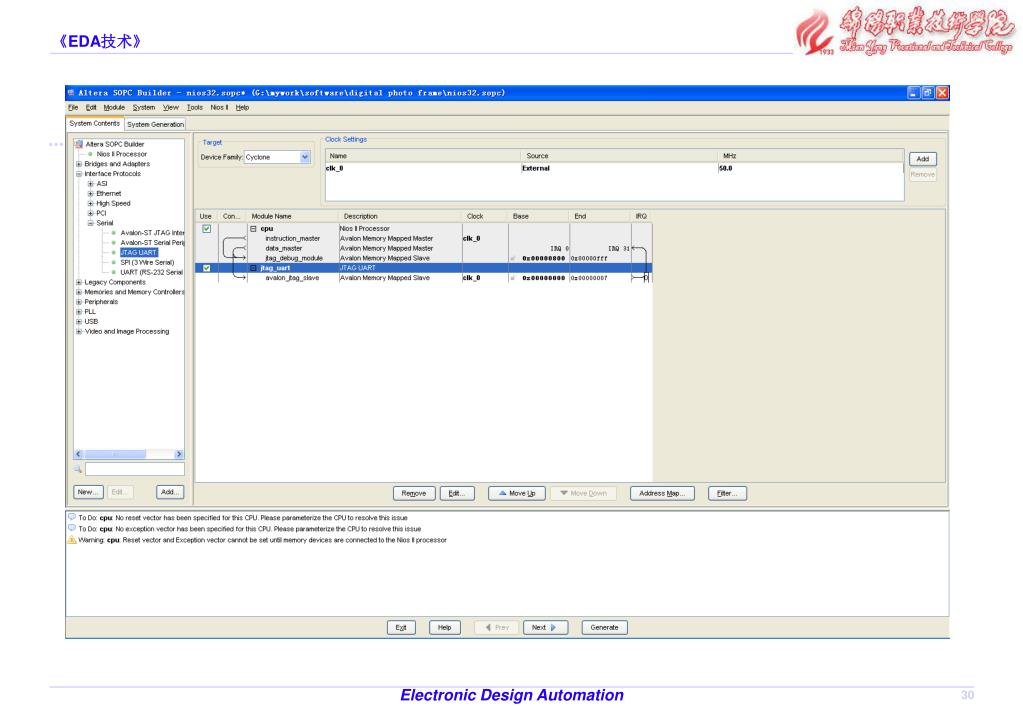Screen dimensions: 1023x708
Task: Expand Legacy Components tree node
Action: (x=79, y=283)
